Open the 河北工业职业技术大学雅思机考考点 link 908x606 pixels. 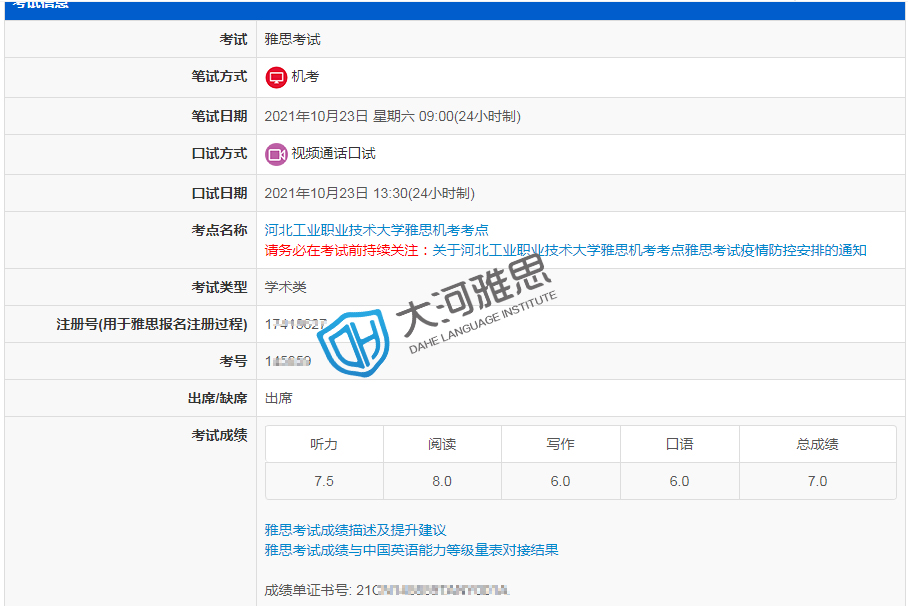point(376,230)
